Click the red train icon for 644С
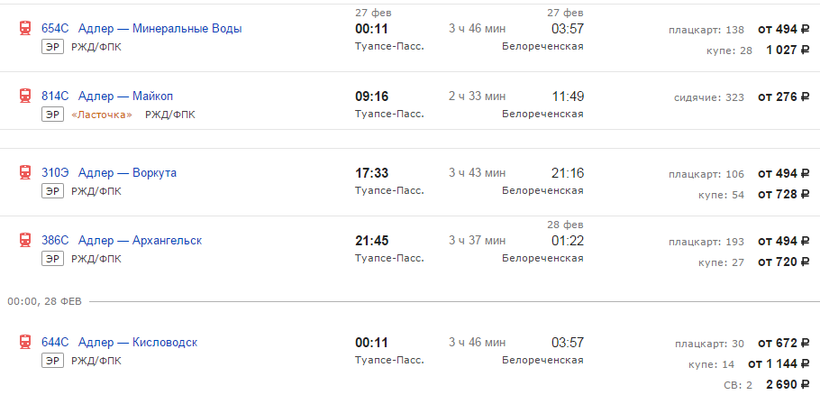Screen dimensions: 820x395 25,343
